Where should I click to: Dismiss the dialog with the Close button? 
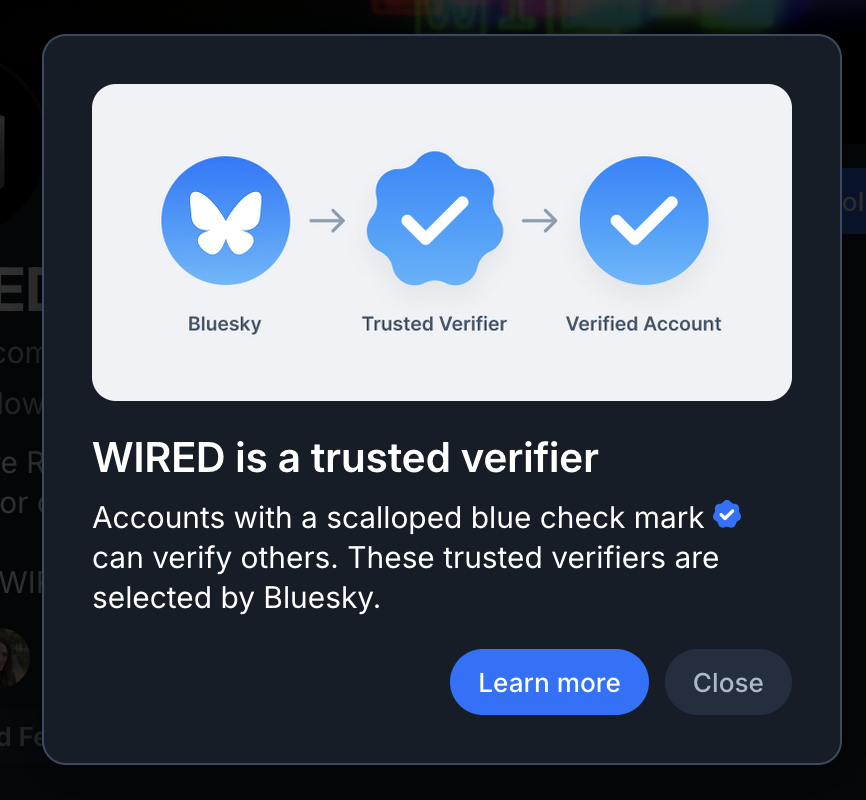[x=727, y=683]
